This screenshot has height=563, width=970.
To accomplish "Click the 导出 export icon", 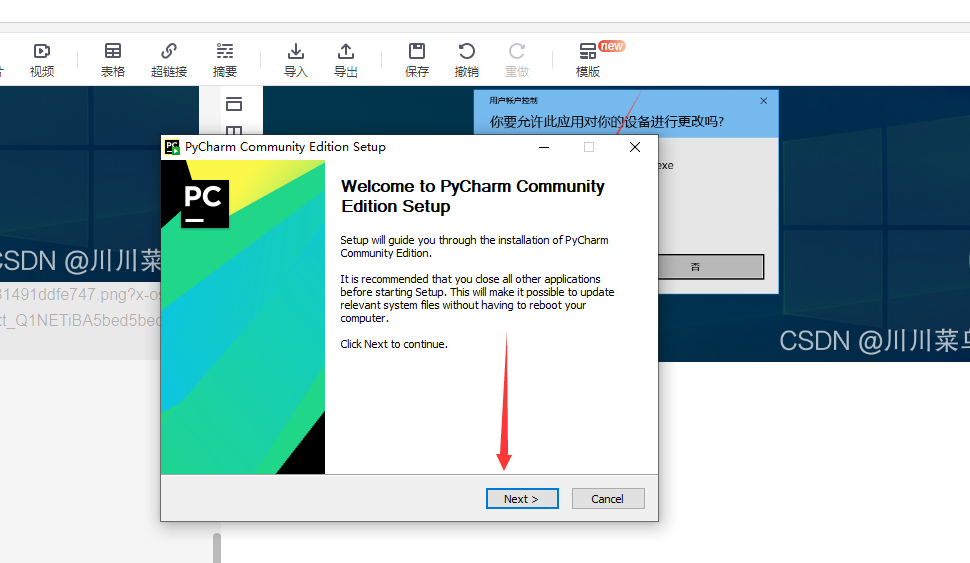I will pyautogui.click(x=346, y=60).
